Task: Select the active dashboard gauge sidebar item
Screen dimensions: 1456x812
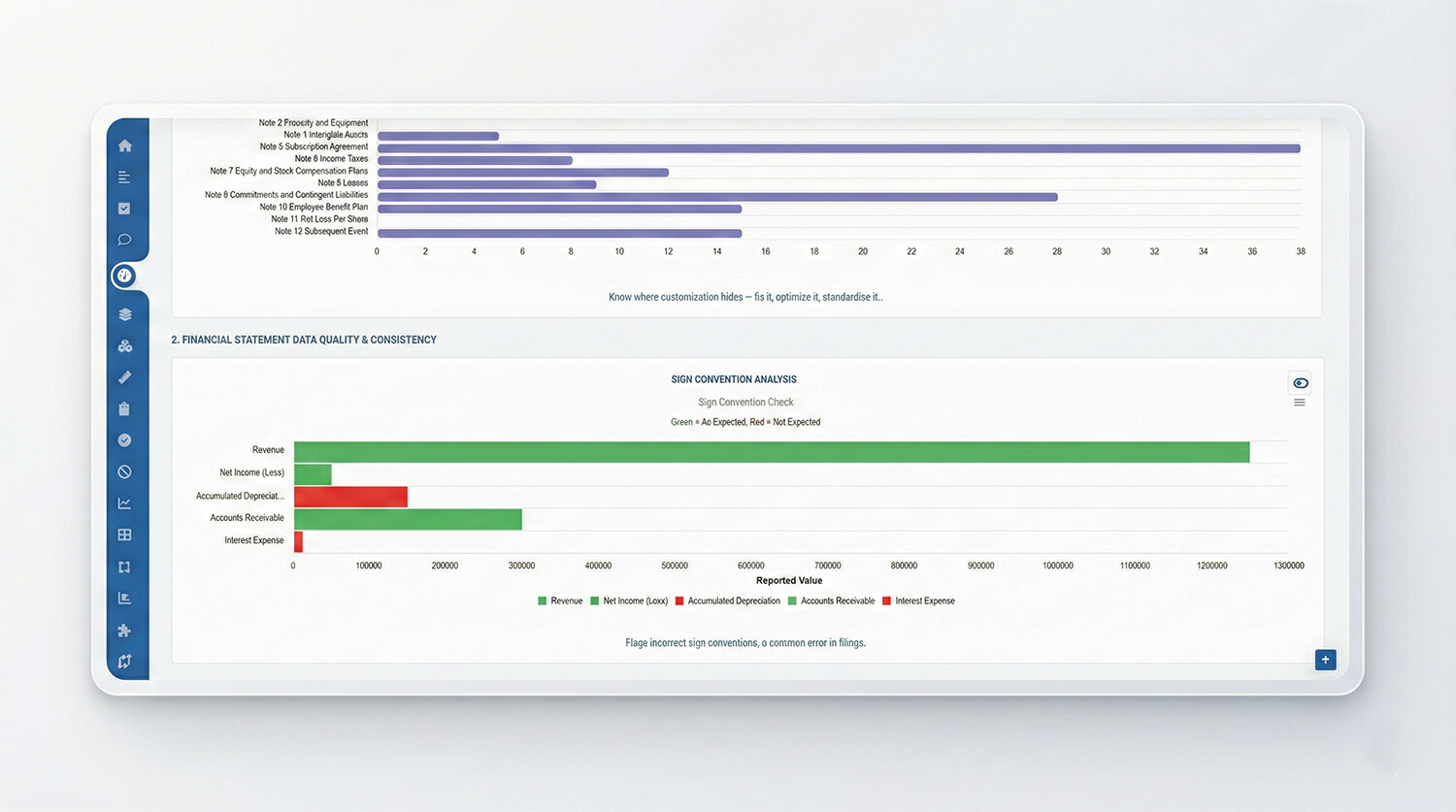Action: [x=124, y=276]
